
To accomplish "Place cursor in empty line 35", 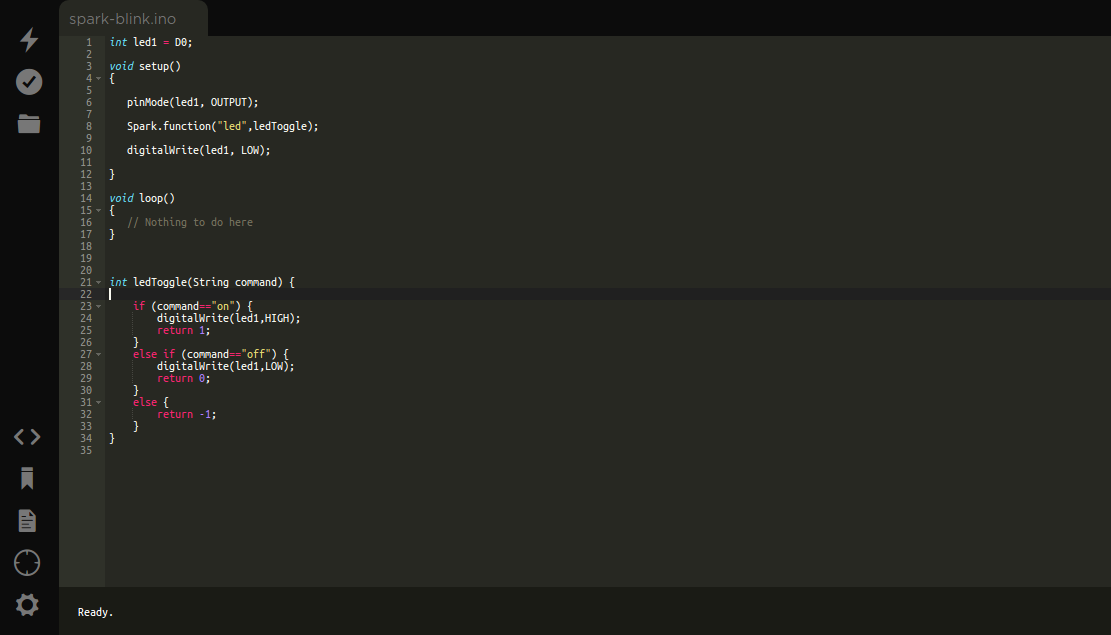I will [300, 450].
